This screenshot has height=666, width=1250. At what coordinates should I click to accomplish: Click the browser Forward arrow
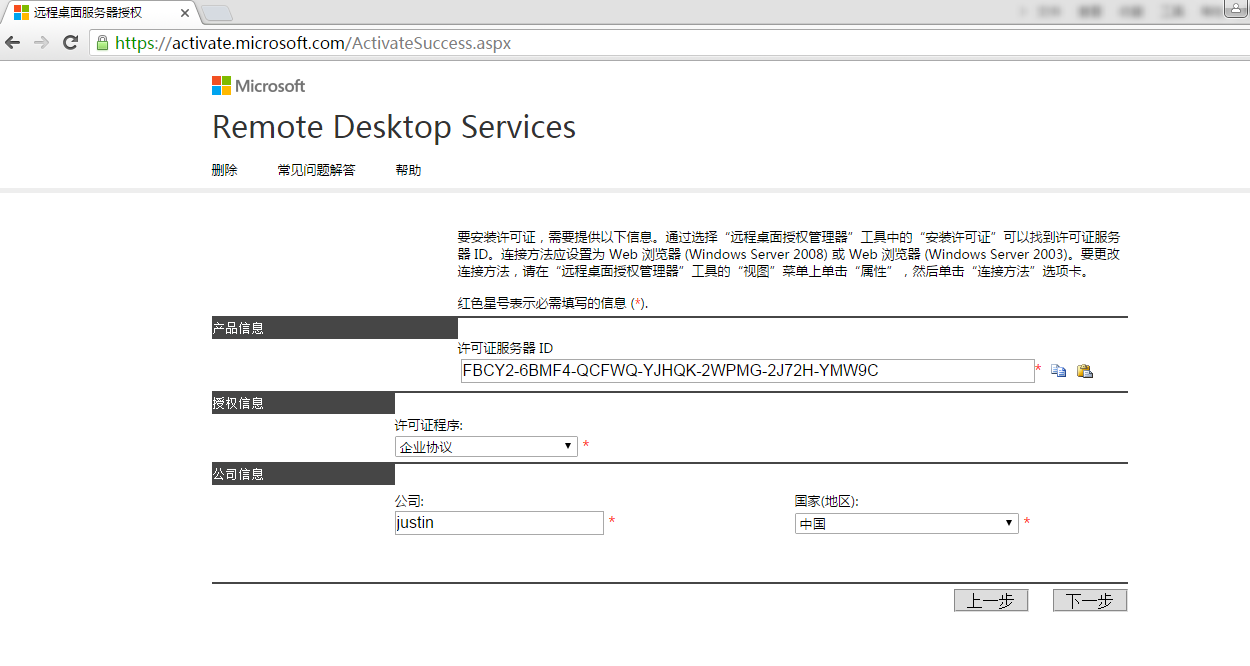coord(41,43)
